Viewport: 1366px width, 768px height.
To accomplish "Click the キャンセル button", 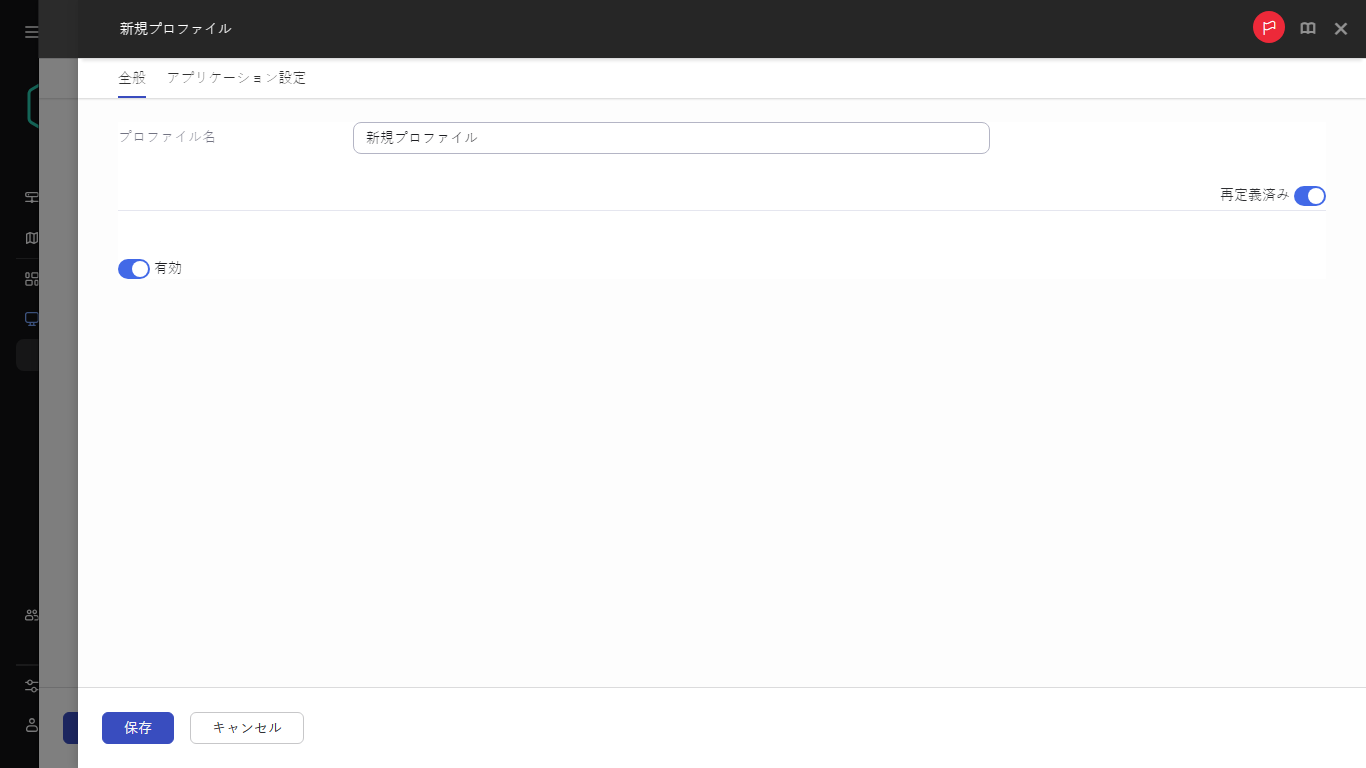I will pos(246,727).
